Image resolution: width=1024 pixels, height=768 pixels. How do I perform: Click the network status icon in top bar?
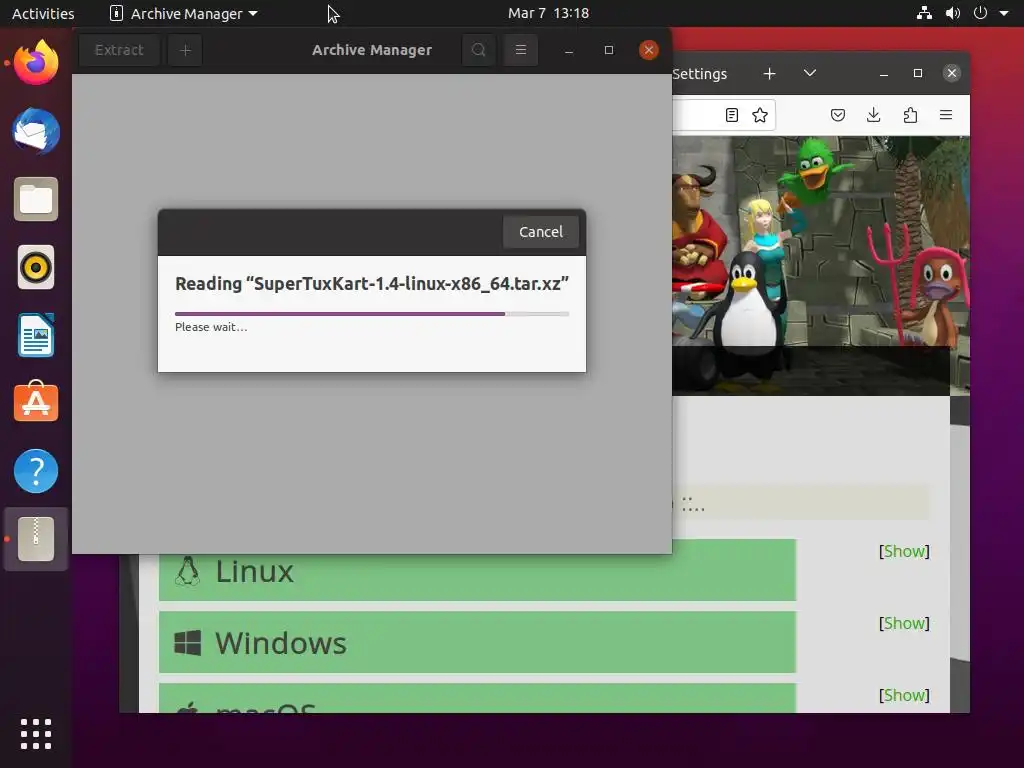tap(924, 13)
